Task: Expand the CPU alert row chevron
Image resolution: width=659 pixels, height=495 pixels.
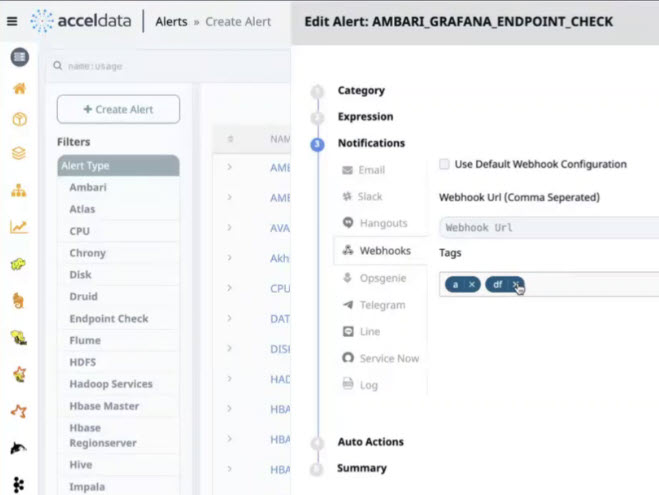Action: [x=229, y=288]
